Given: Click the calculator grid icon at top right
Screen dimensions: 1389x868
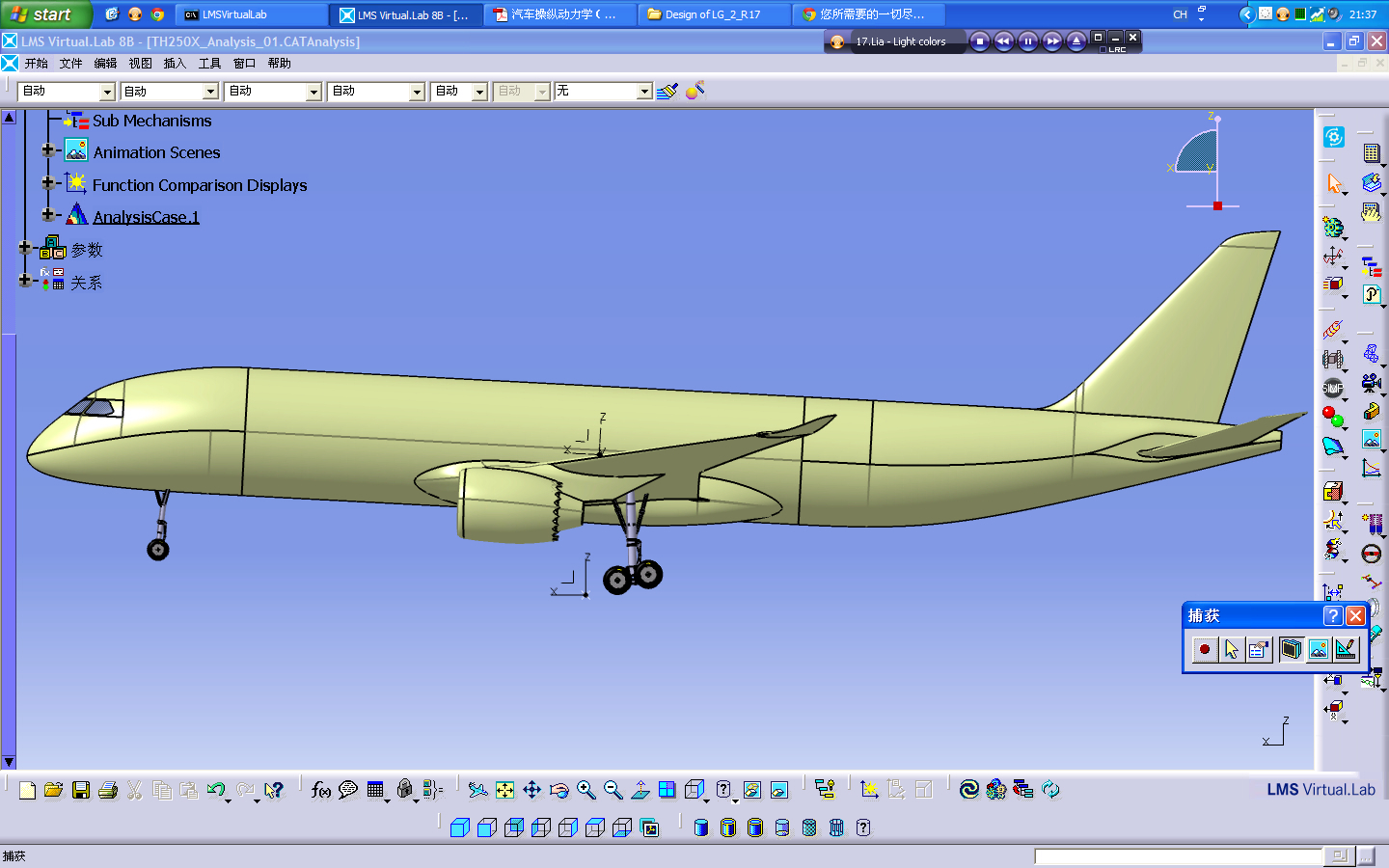Looking at the screenshot, I should 1371,152.
